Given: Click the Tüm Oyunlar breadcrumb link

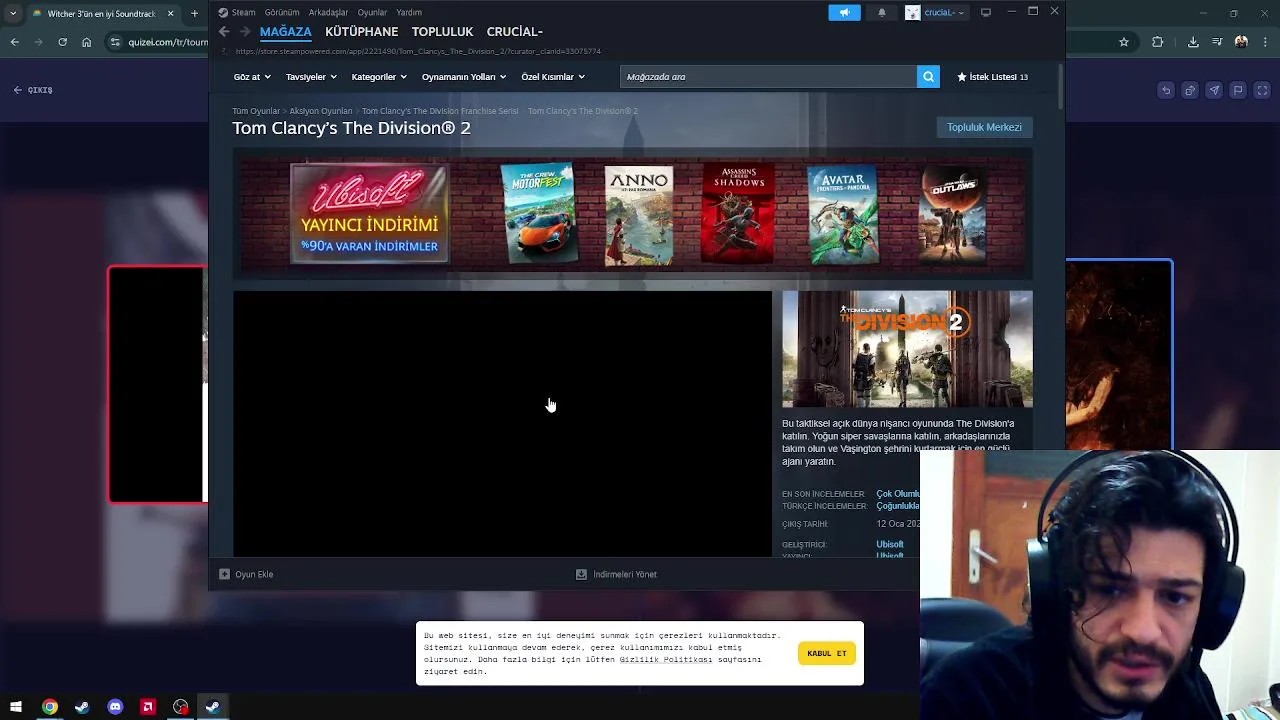Looking at the screenshot, I should (x=256, y=111).
